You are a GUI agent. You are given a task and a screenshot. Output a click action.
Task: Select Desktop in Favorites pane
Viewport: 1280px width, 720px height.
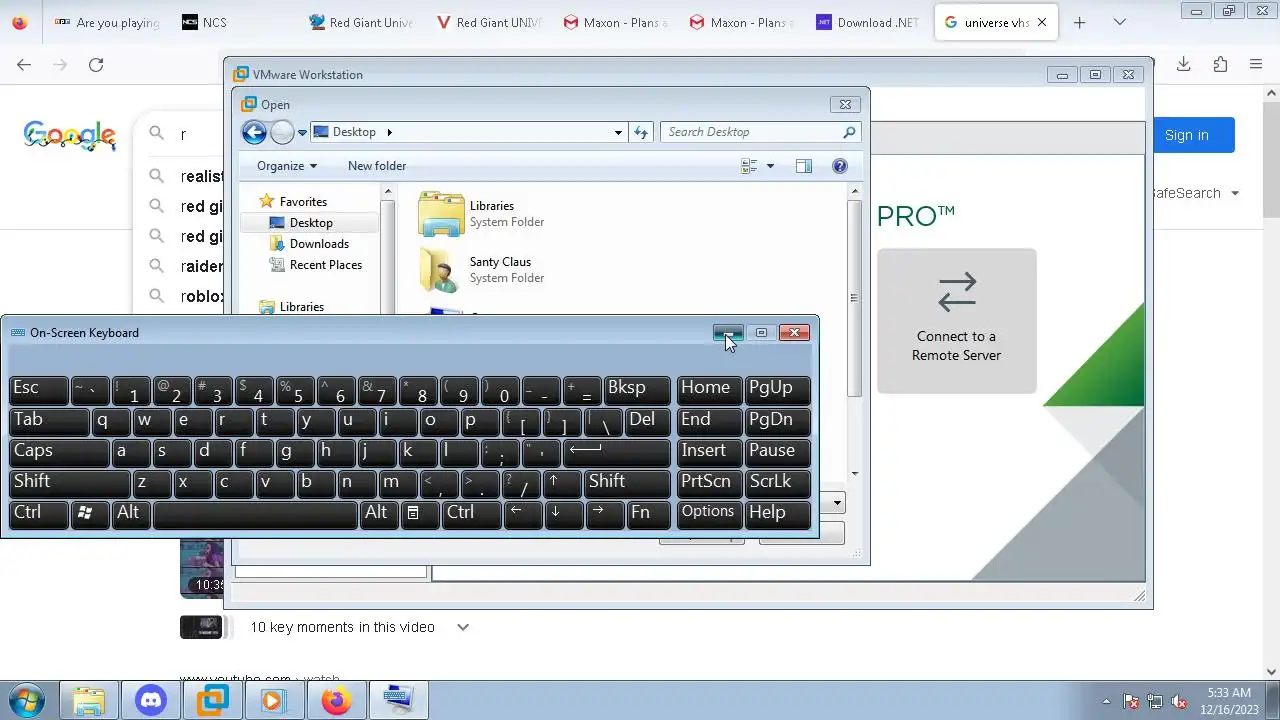coord(309,223)
